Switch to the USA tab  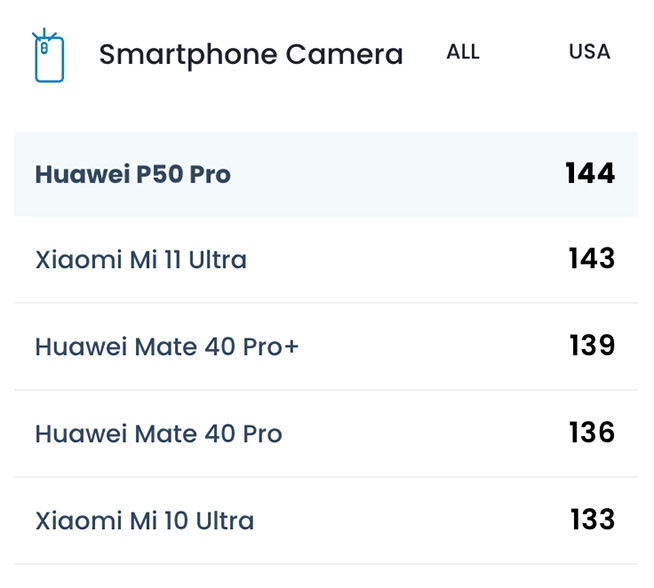tap(589, 52)
